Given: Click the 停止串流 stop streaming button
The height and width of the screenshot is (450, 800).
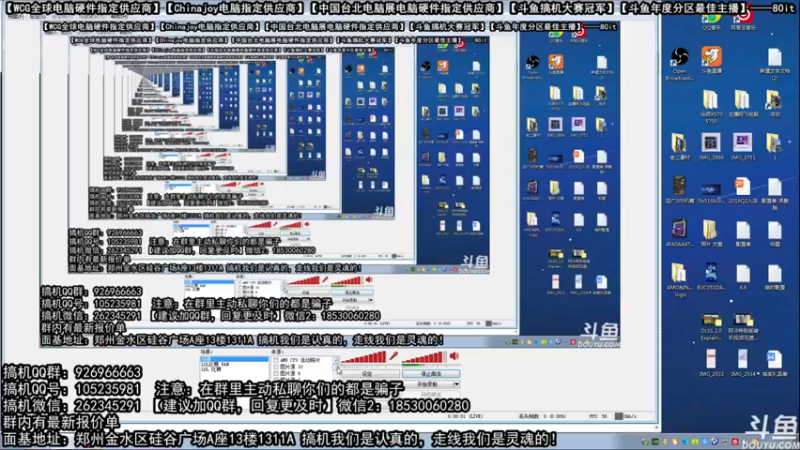Looking at the screenshot, I should [431, 374].
